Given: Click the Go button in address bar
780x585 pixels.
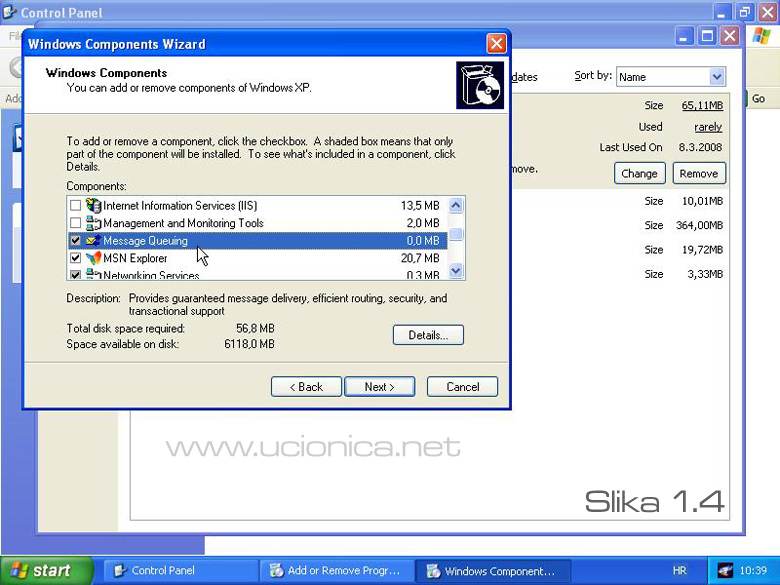Looking at the screenshot, I should click(758, 98).
